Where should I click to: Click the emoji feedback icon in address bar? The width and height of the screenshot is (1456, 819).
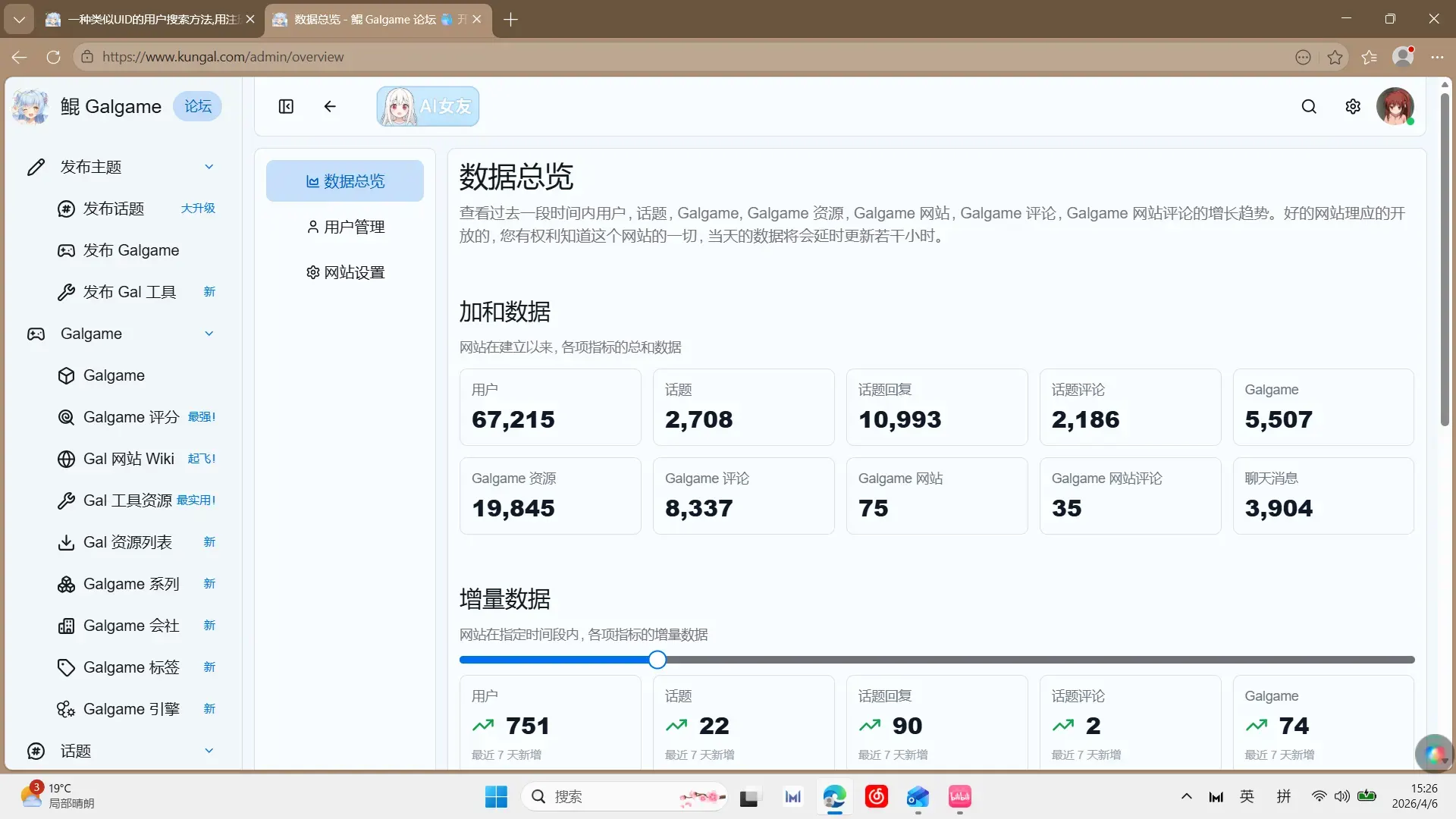(x=1303, y=57)
